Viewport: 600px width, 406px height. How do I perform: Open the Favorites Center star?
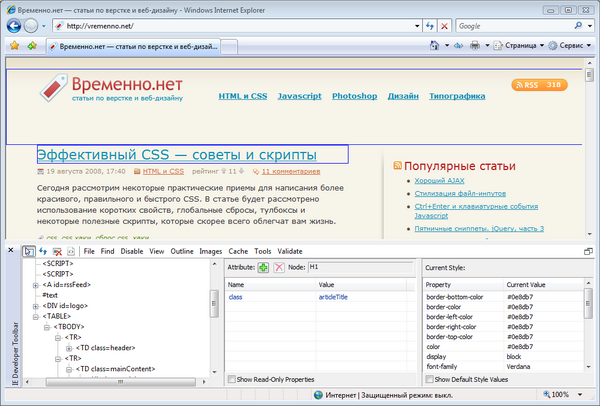[15, 46]
